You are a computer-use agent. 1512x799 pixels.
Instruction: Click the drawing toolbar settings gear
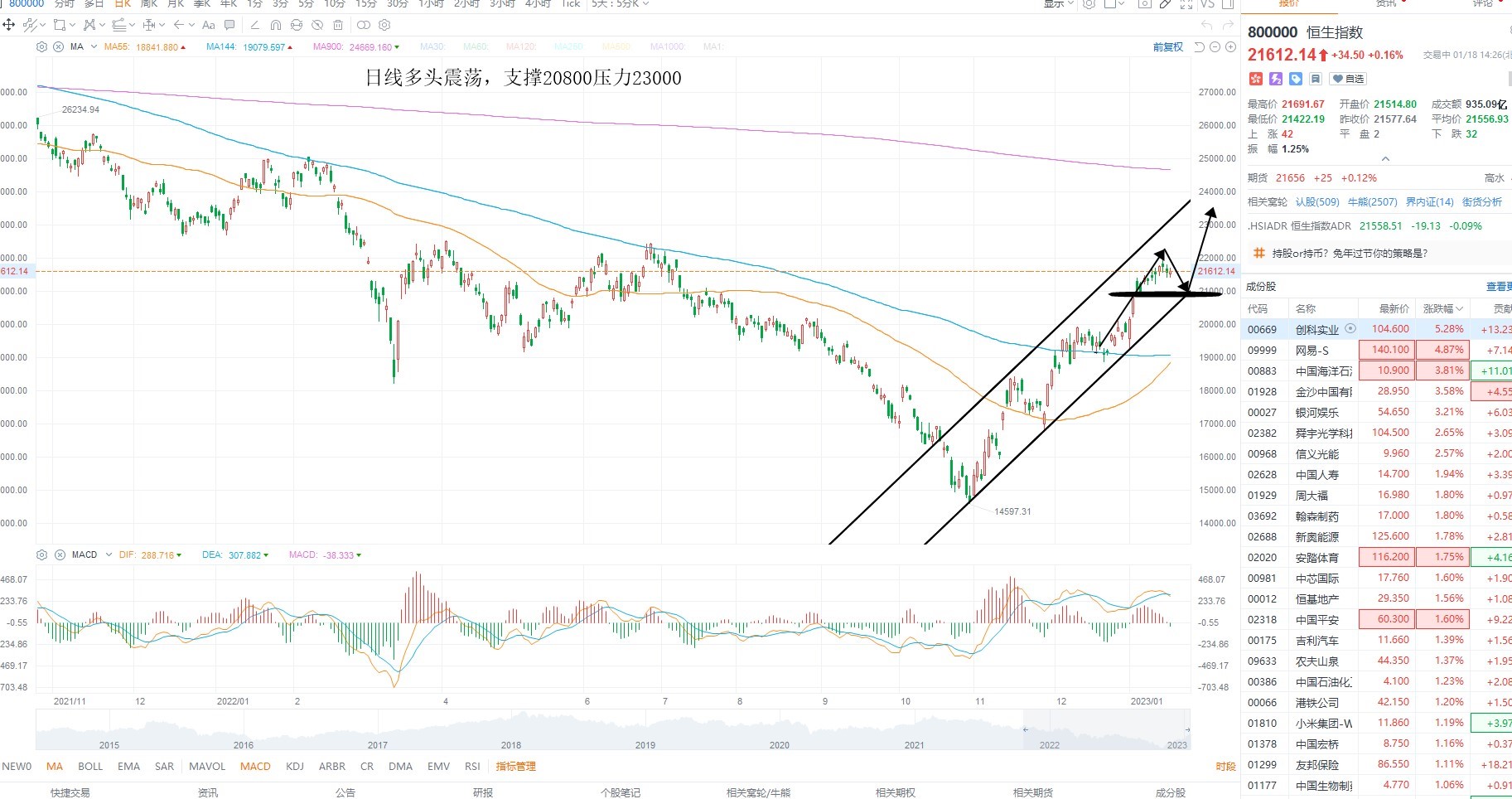point(384,25)
